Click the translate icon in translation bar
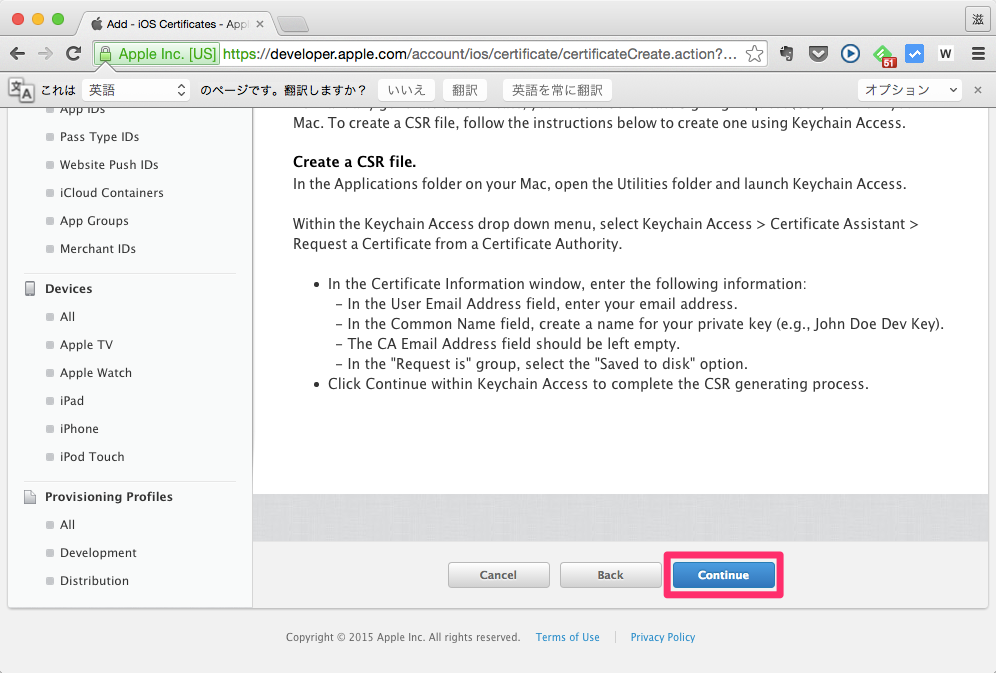The height and width of the screenshot is (673, 996). [21, 90]
